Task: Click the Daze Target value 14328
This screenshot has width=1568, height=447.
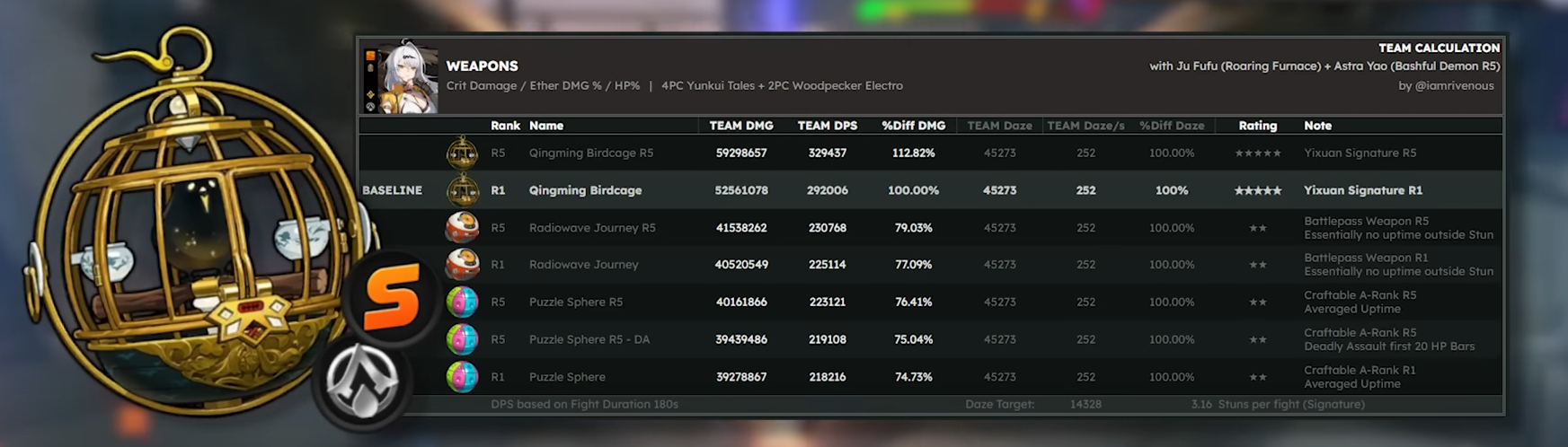Action: coord(1085,405)
